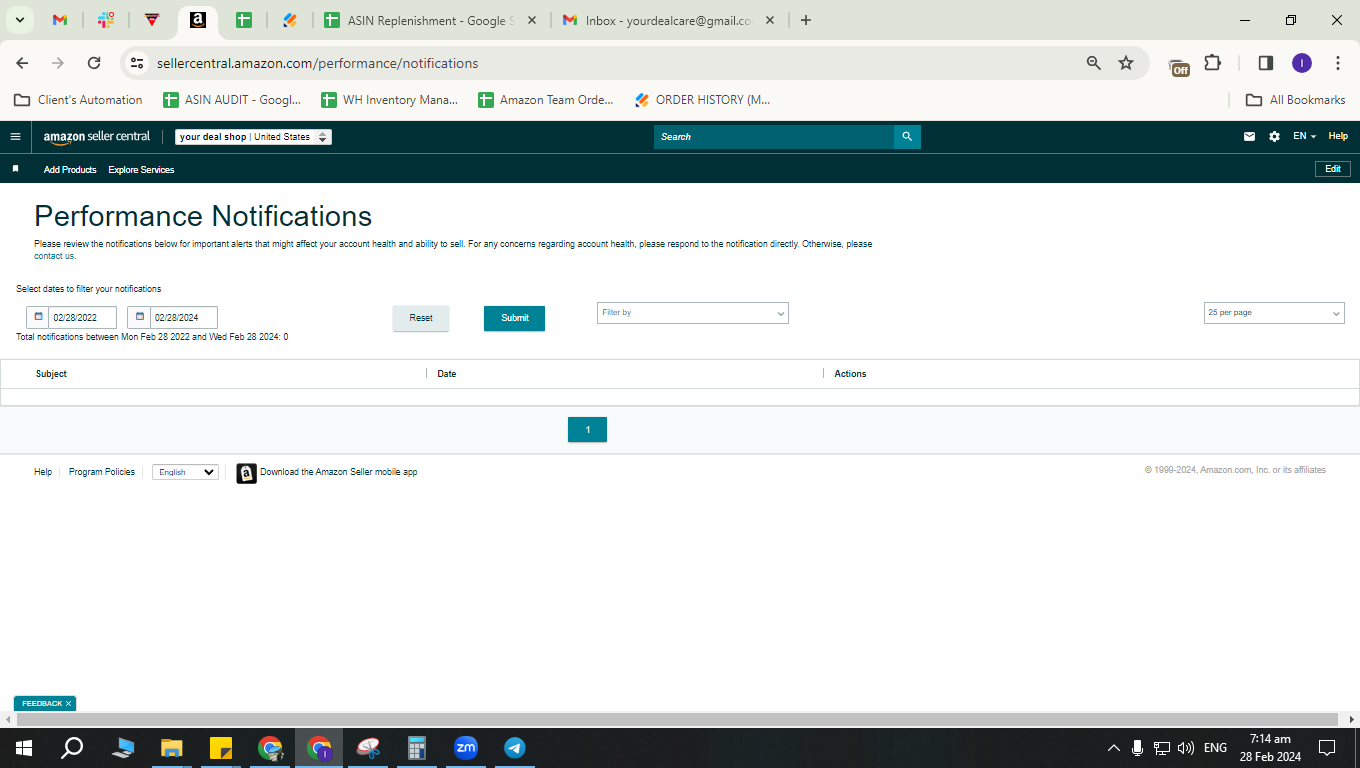Switch to the ASIN Replenishment browser tab

tap(428, 20)
